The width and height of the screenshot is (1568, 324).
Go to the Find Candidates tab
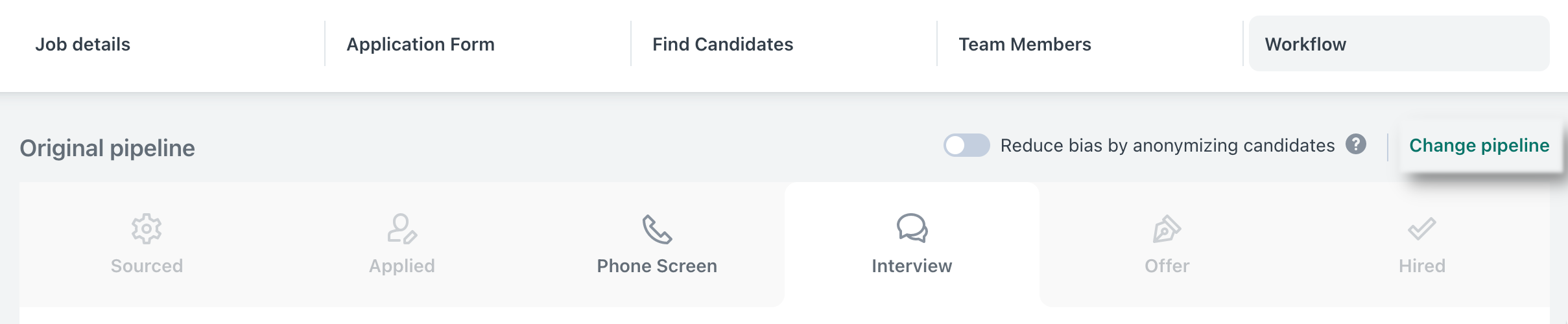coord(722,44)
